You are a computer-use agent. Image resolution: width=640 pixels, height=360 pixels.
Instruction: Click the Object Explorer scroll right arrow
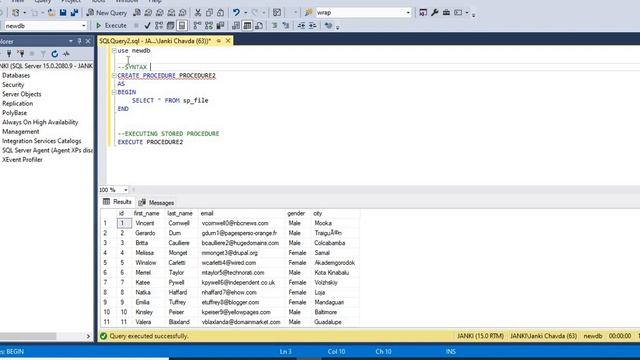(88, 336)
